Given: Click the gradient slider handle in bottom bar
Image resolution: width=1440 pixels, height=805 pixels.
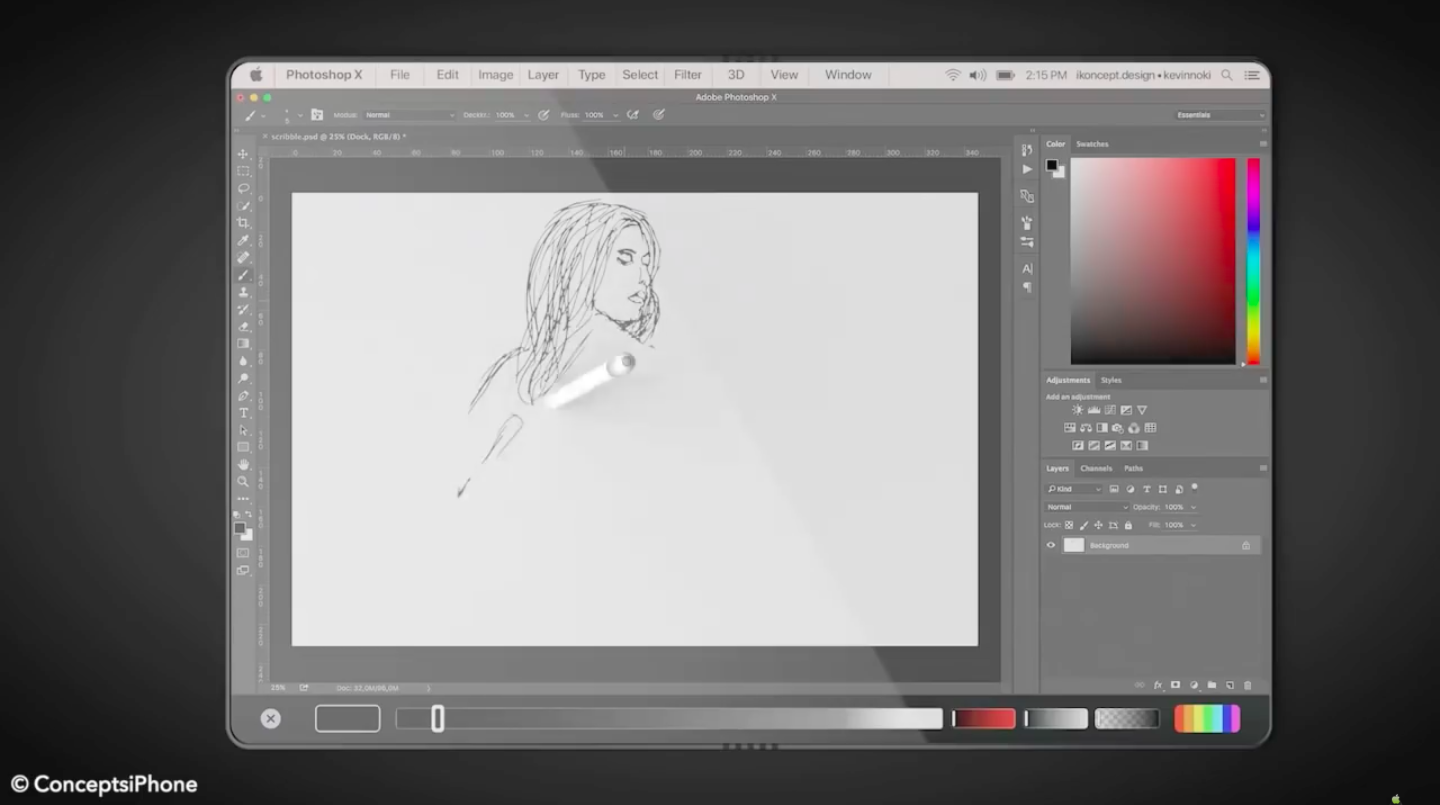Looking at the screenshot, I should click(x=438, y=718).
